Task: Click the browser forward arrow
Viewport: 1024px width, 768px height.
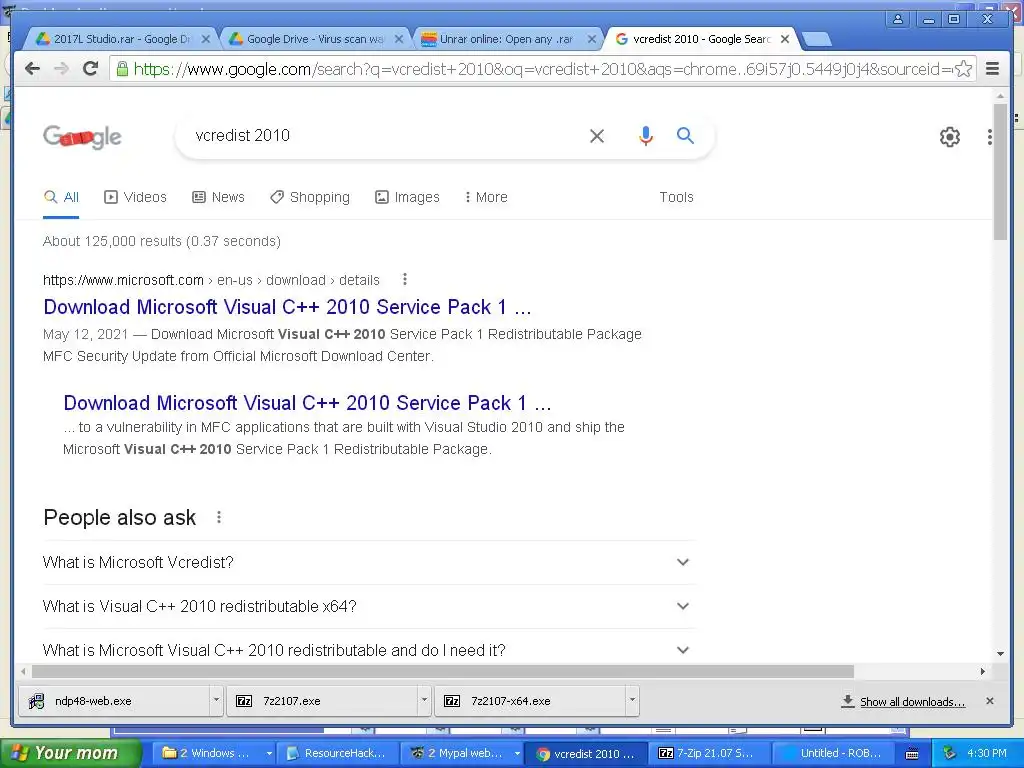Action: click(61, 69)
